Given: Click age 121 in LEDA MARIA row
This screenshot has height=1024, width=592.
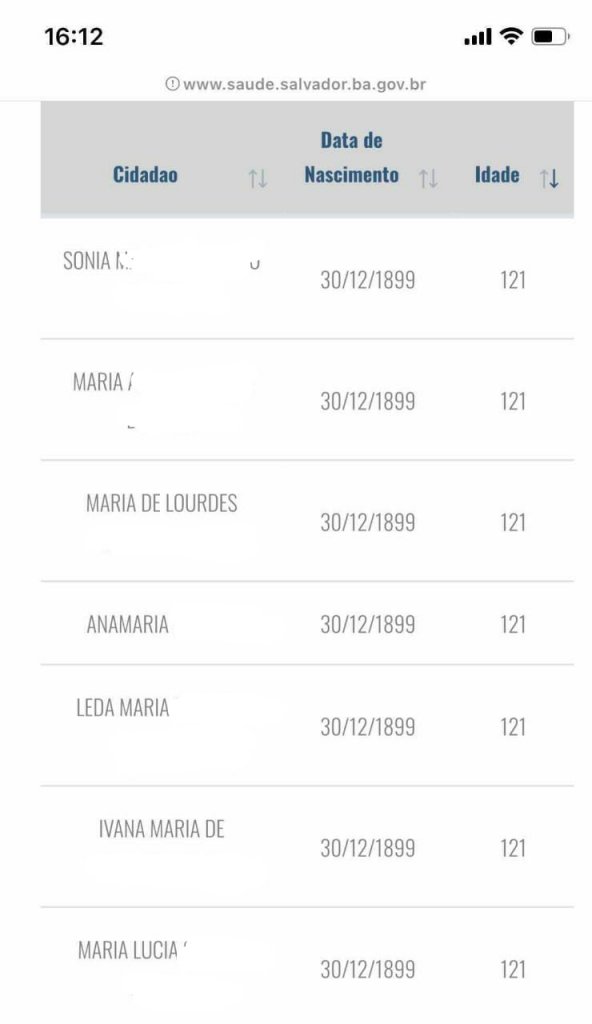Looking at the screenshot, I should 513,727.
